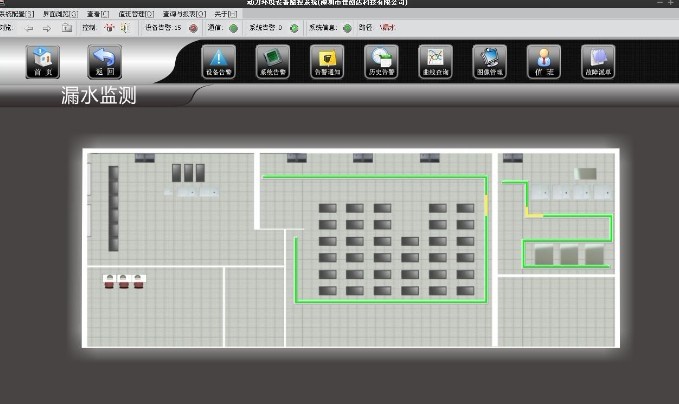Open the 查看 view menu

[96, 15]
